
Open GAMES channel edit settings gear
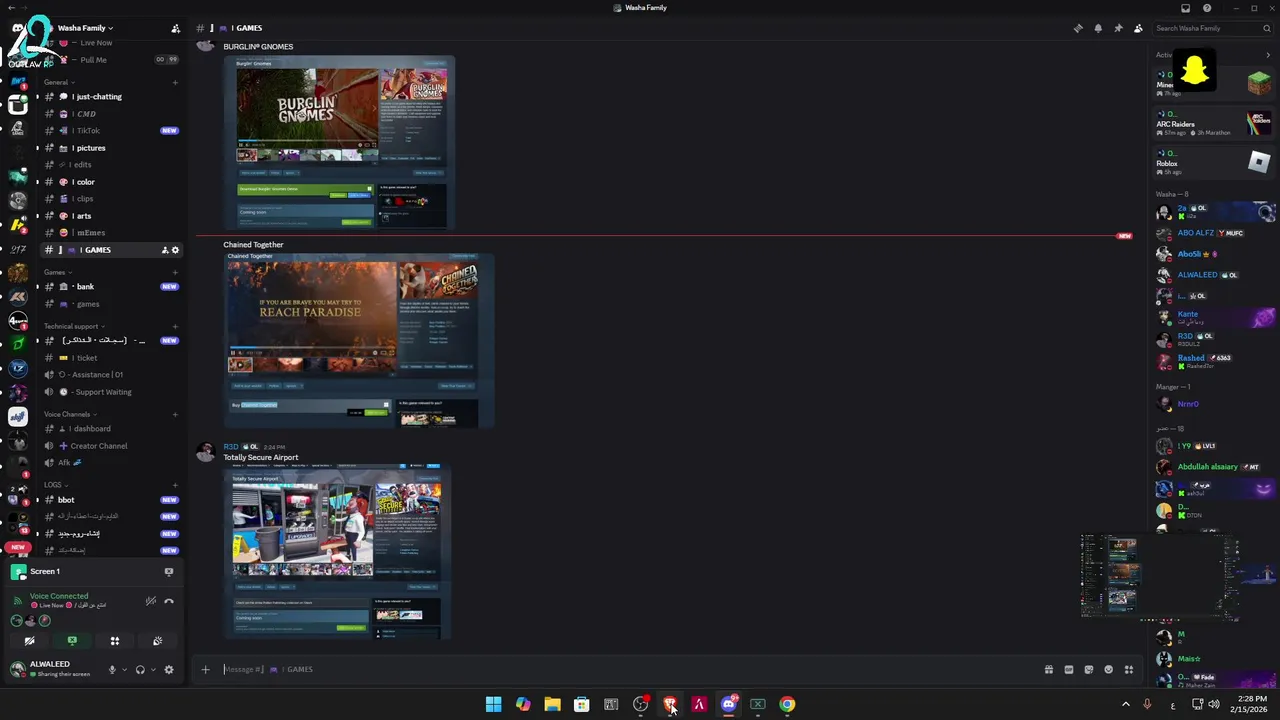click(x=176, y=250)
